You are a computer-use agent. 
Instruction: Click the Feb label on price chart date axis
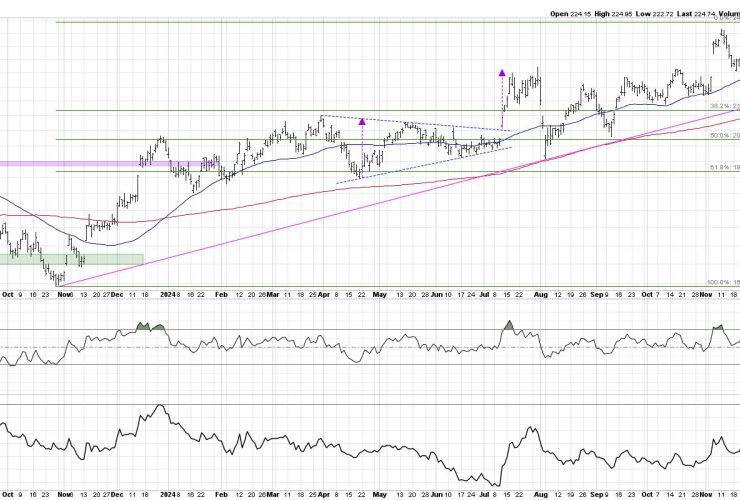pos(221,295)
